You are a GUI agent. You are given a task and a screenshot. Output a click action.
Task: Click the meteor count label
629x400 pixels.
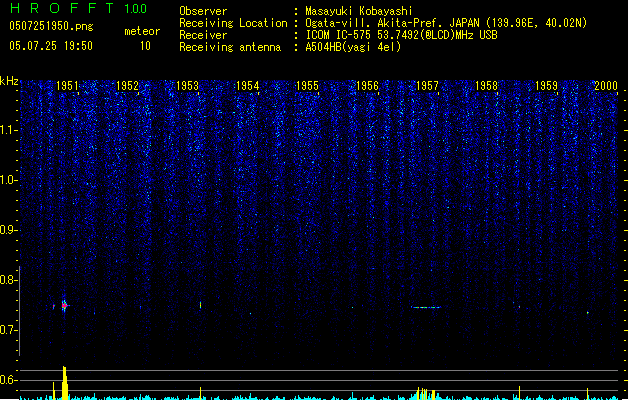(x=142, y=31)
